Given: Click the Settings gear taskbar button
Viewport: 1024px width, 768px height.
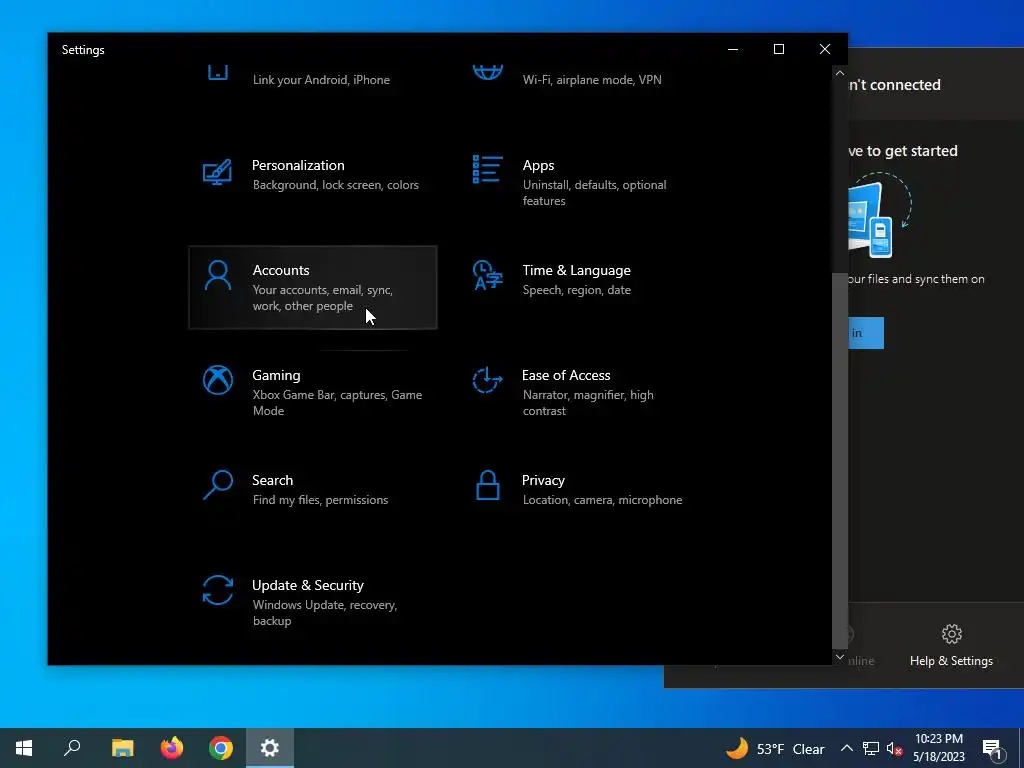Looking at the screenshot, I should 270,748.
